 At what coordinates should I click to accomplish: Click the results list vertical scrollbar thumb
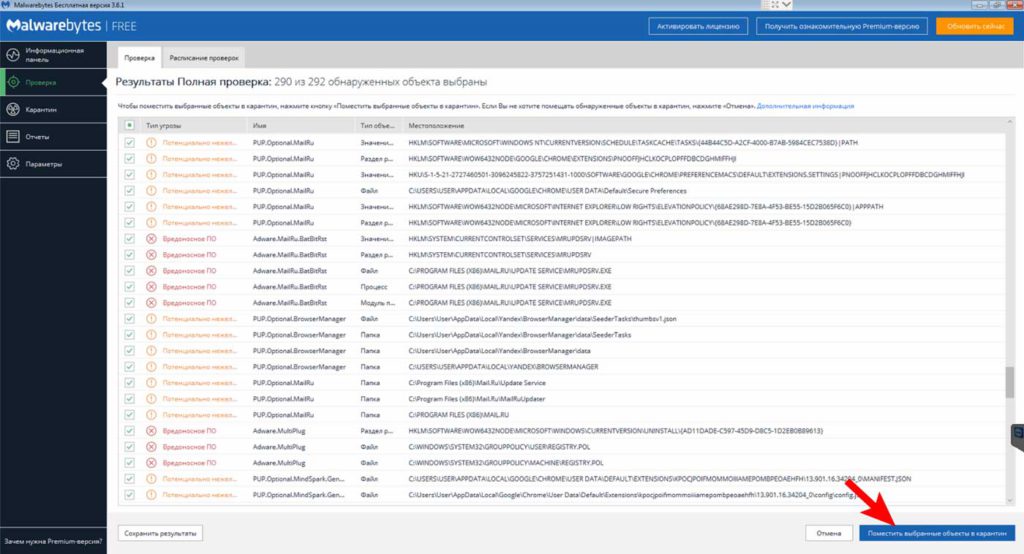point(1010,382)
